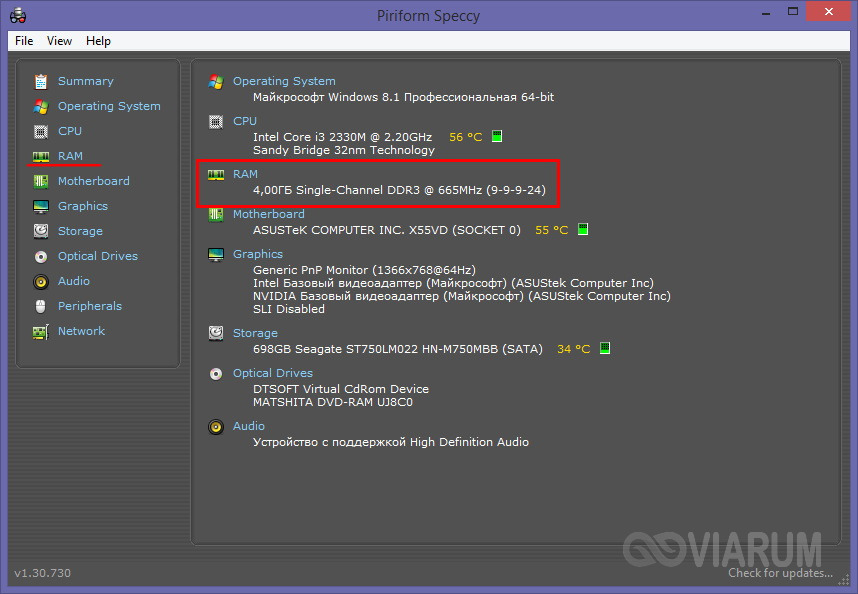Click the Motherboard heading in summary panel
This screenshot has height=594, width=858.
[x=268, y=214]
